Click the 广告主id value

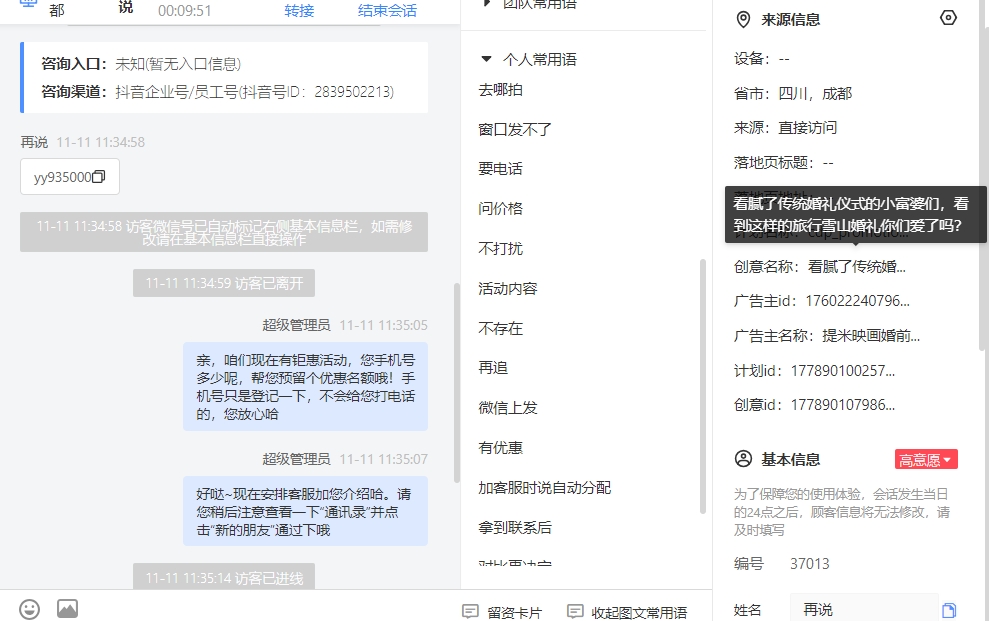point(857,301)
